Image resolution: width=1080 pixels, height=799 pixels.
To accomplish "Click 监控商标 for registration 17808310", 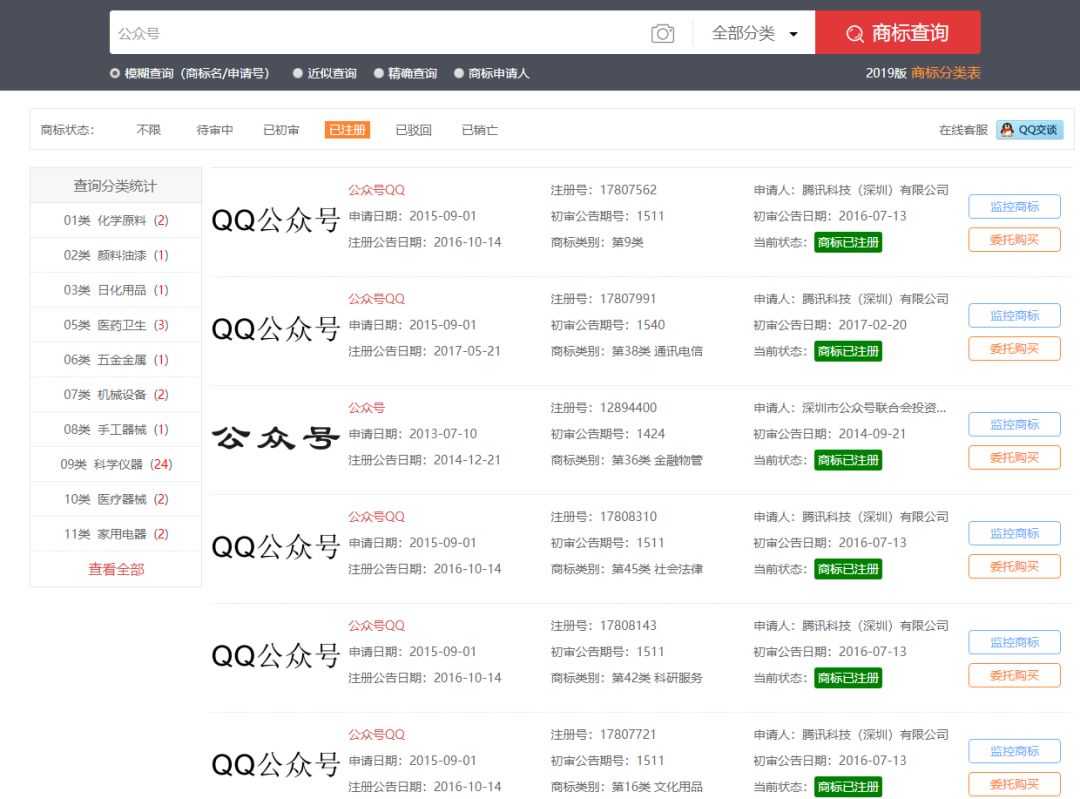I will point(1014,533).
